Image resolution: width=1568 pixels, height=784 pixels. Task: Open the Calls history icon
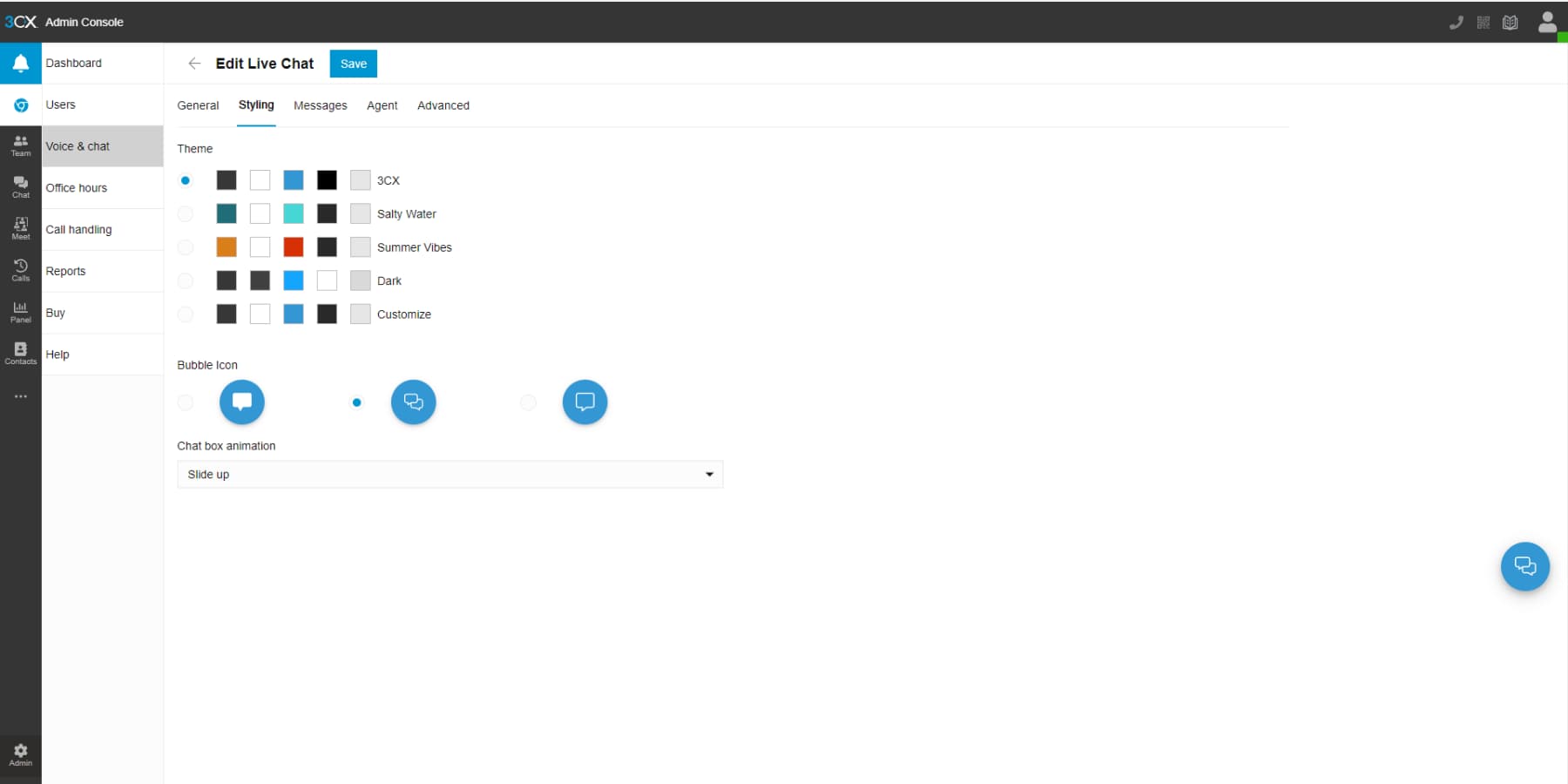pyautogui.click(x=20, y=270)
